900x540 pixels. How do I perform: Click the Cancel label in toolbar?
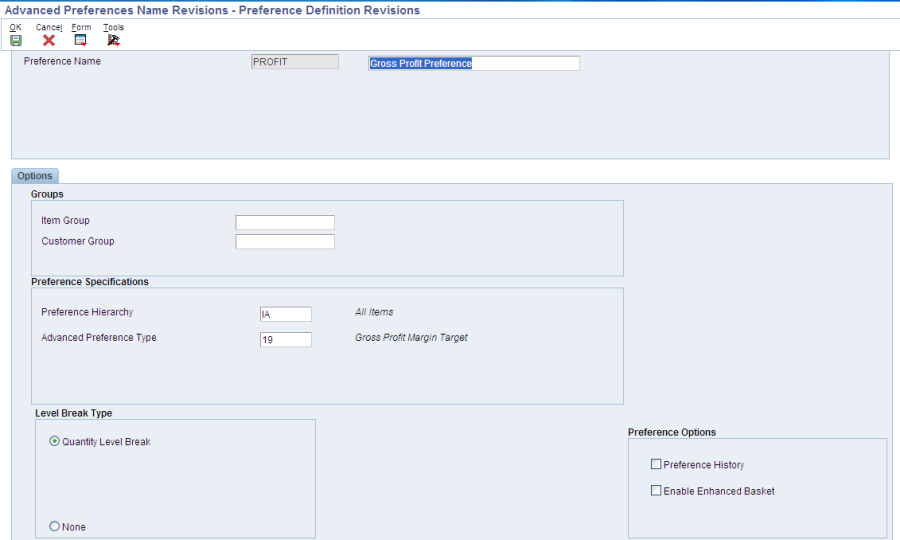[x=49, y=27]
